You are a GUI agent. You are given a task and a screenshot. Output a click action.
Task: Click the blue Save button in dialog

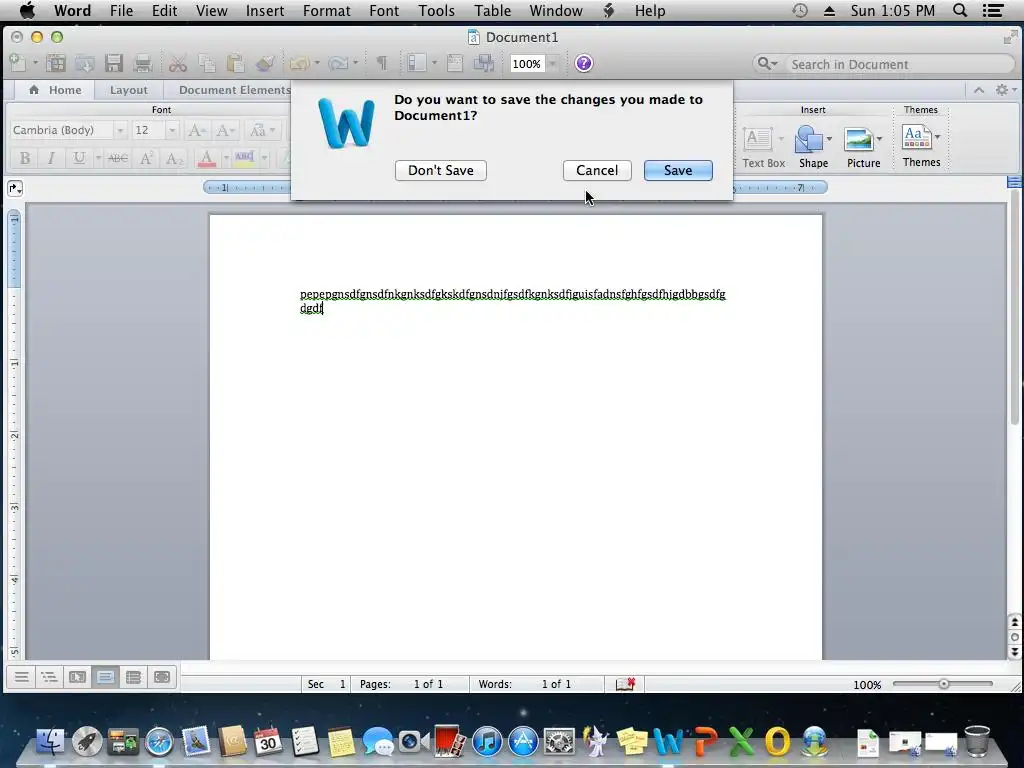click(678, 170)
